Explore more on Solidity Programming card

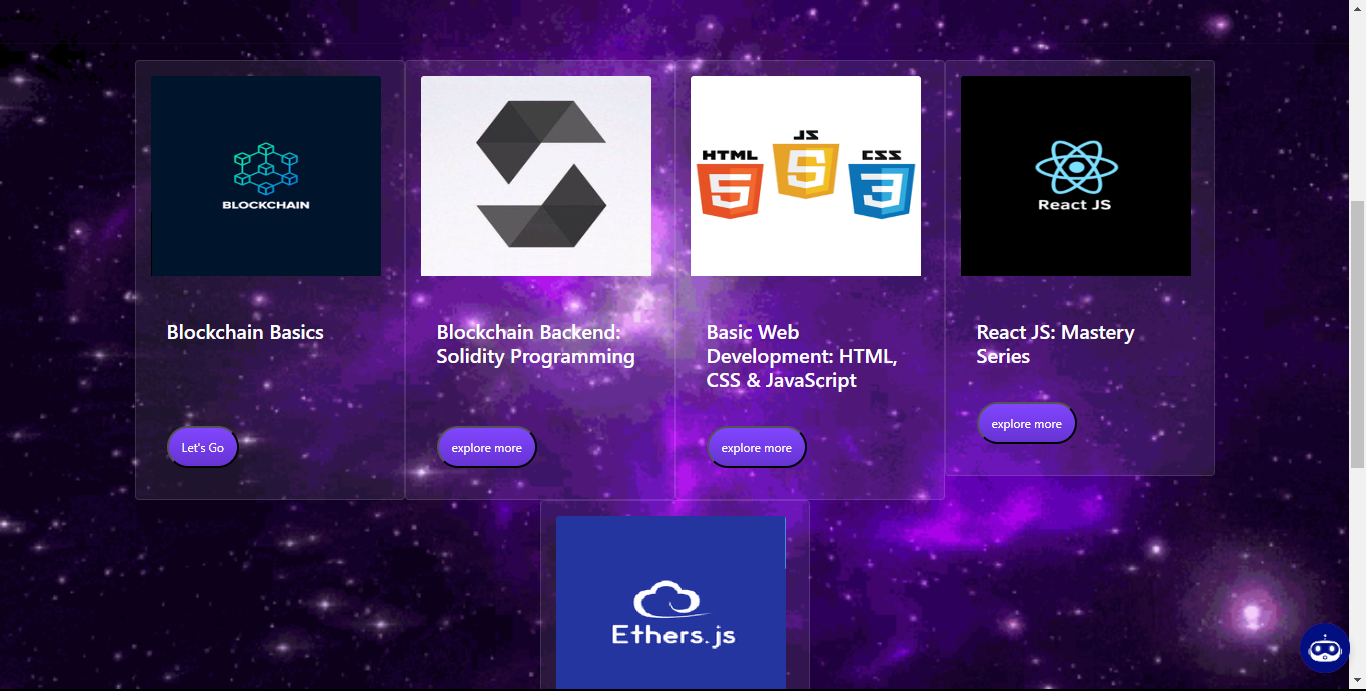click(487, 448)
